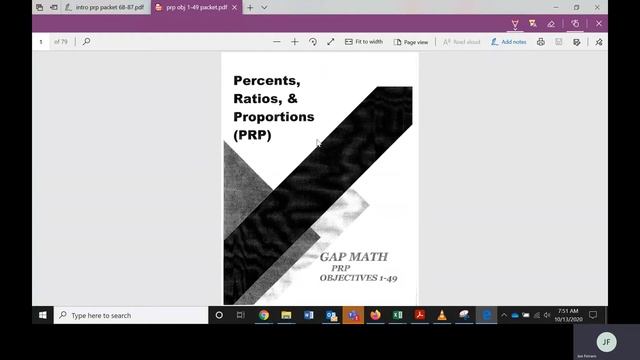Click the Save as icon
Image resolution: width=640 pixels, height=360 pixels.
tap(576, 42)
